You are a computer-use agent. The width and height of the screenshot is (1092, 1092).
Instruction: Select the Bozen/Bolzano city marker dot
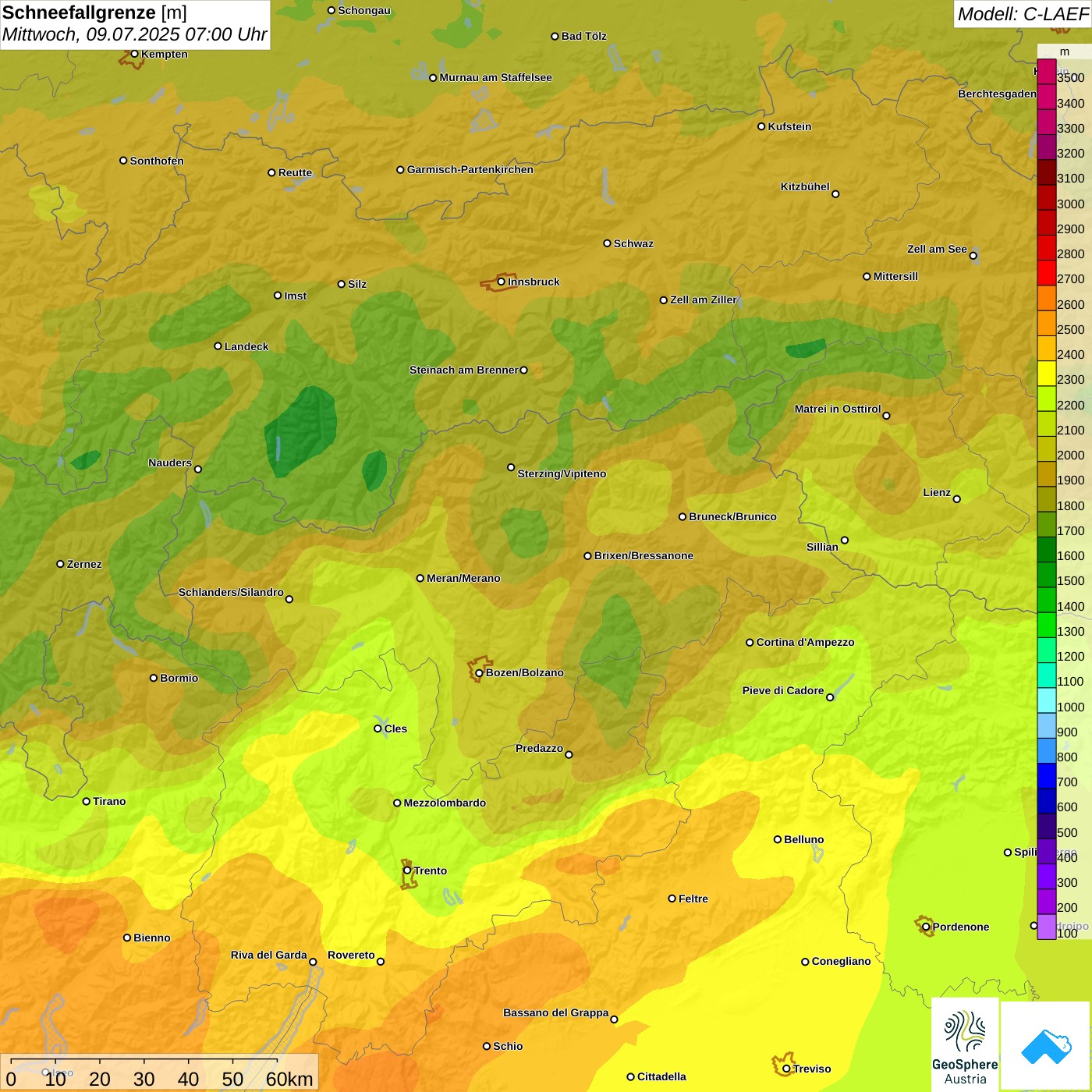[x=480, y=672]
